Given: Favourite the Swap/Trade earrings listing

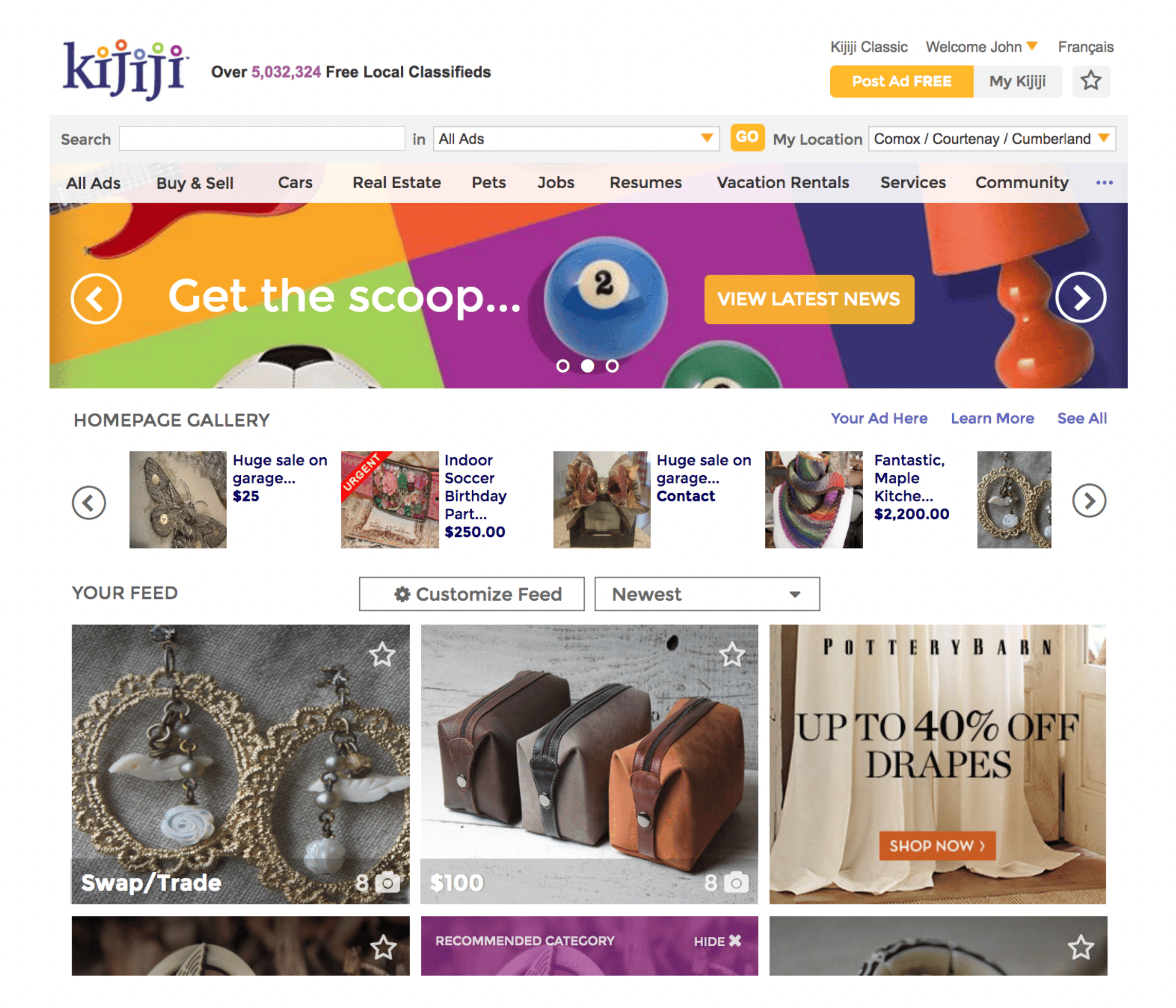Looking at the screenshot, I should pyautogui.click(x=382, y=654).
